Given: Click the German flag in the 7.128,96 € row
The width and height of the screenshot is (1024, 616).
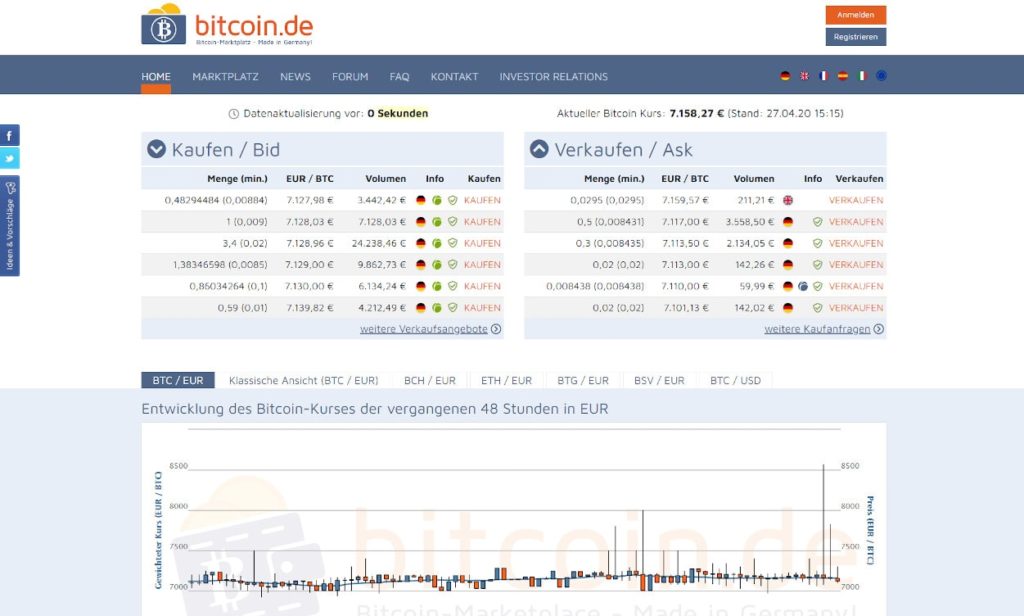Looking at the screenshot, I should tap(421, 244).
